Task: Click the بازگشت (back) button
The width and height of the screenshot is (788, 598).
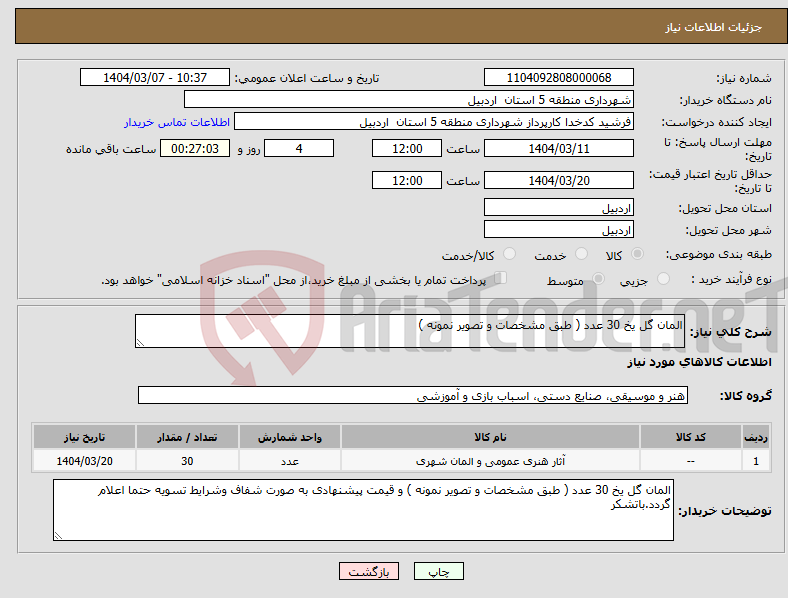Action: [x=369, y=571]
